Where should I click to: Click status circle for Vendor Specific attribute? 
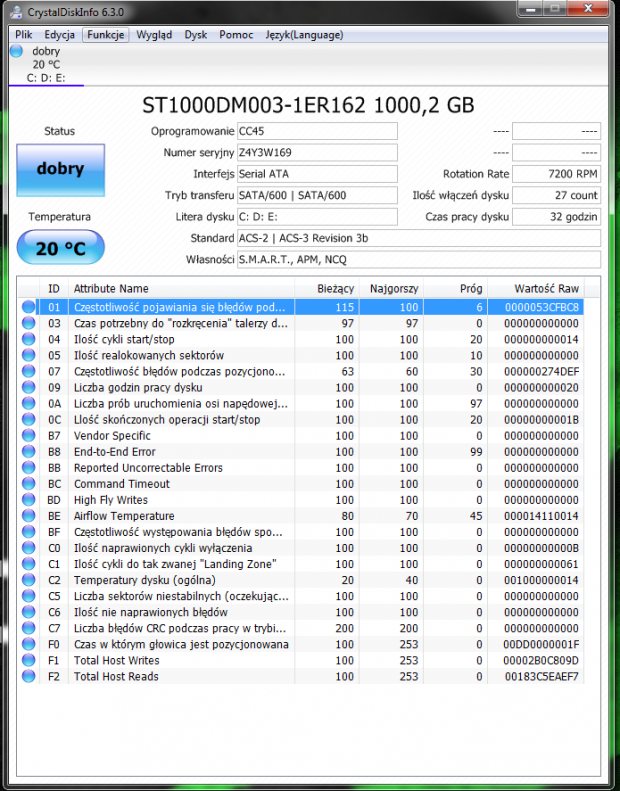[29, 436]
